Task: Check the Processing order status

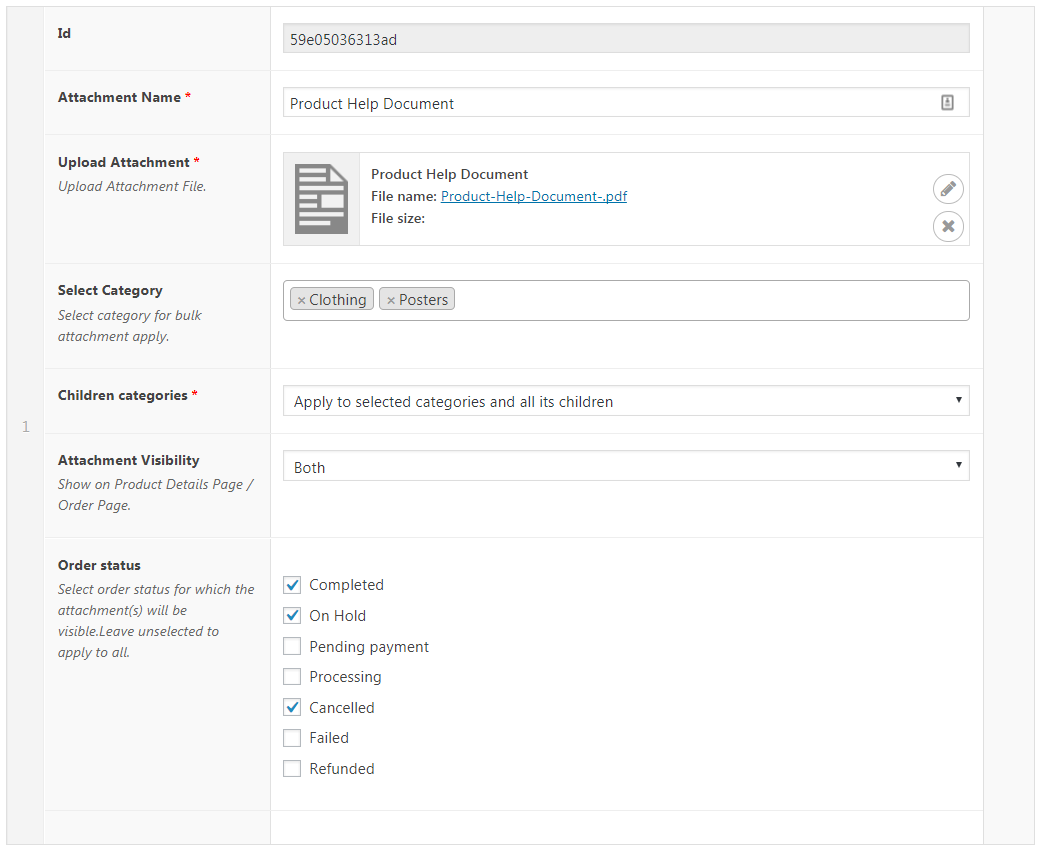Action: [x=292, y=677]
